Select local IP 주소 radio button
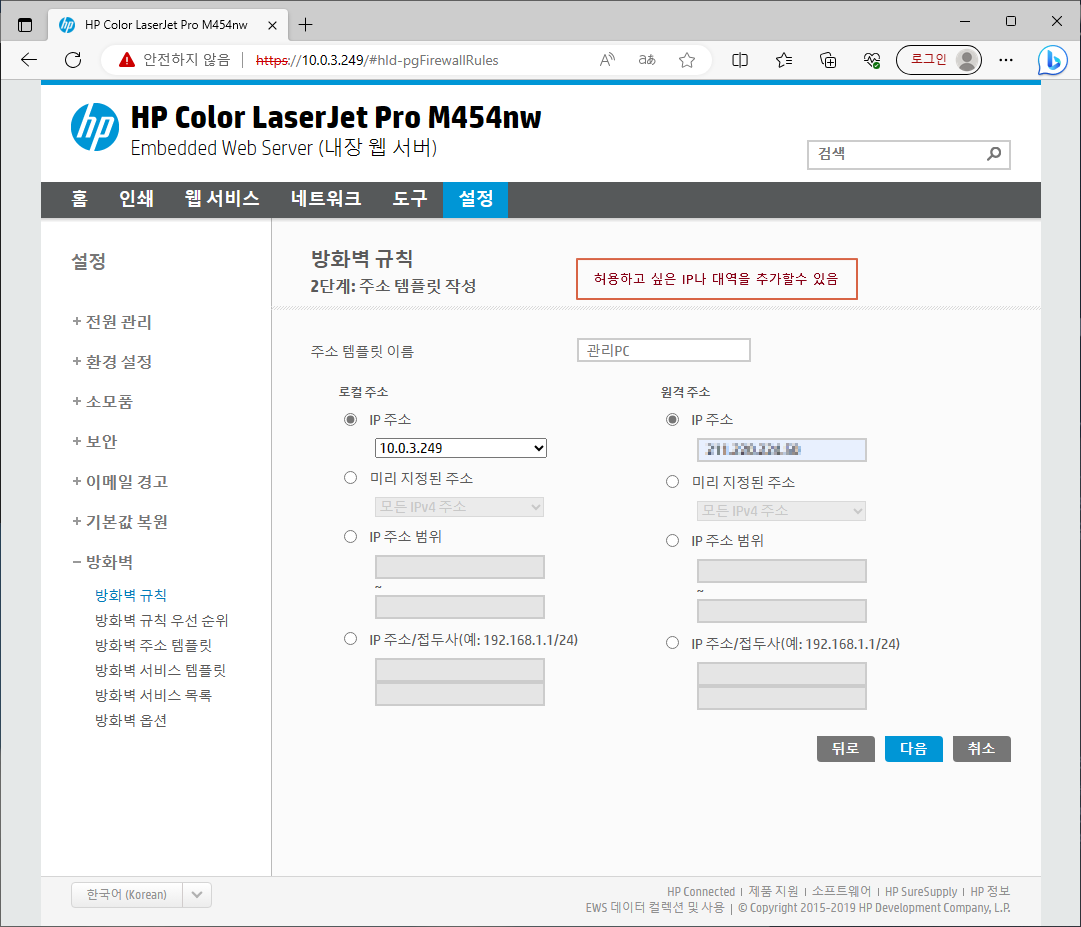This screenshot has height=927, width=1081. [x=350, y=419]
